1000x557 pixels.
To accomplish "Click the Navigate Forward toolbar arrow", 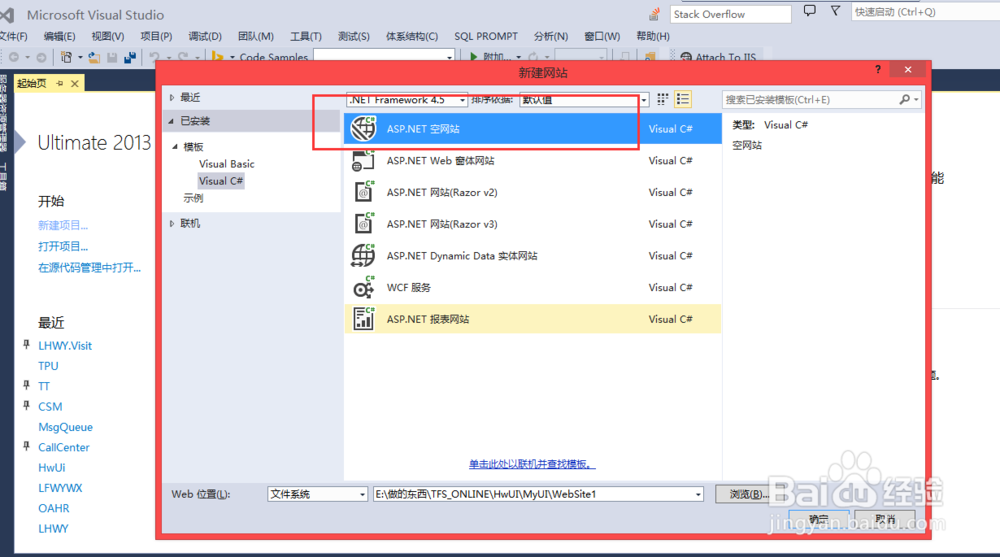I will 41,57.
